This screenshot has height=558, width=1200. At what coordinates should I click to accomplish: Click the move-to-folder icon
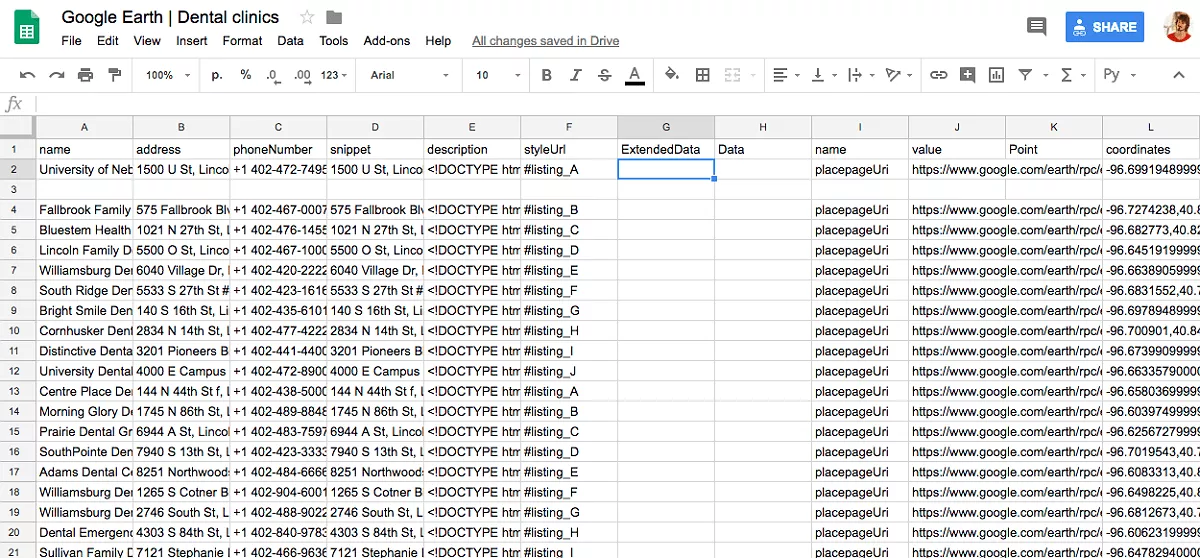pos(334,17)
